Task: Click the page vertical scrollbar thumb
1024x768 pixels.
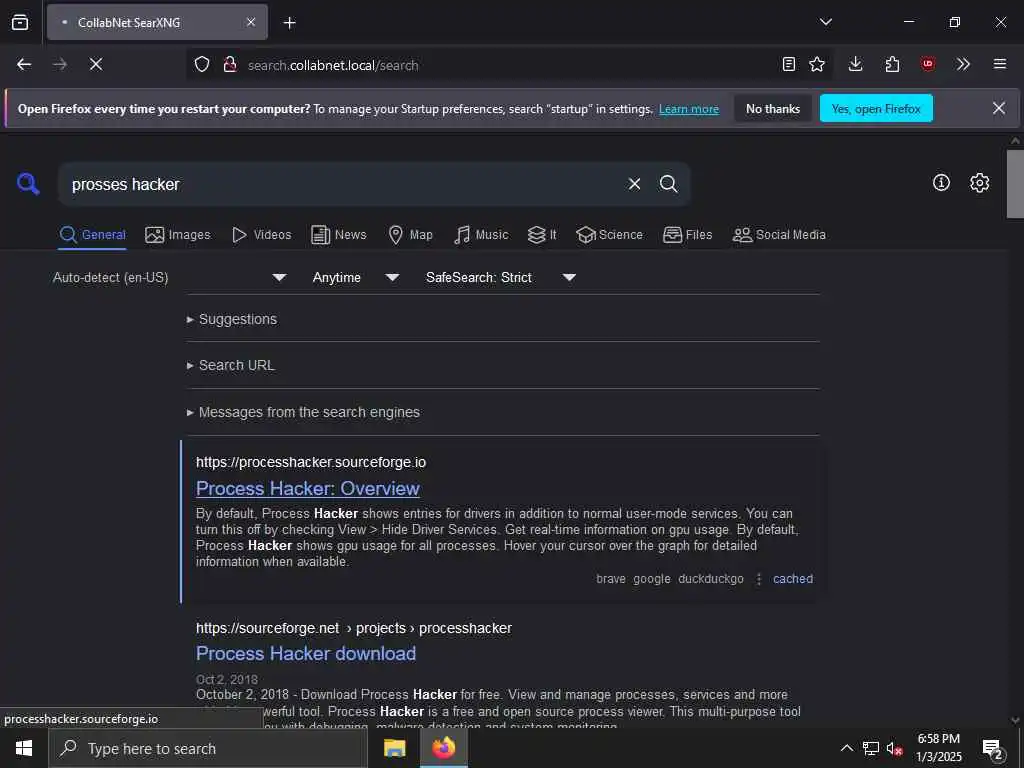Action: 1015,184
